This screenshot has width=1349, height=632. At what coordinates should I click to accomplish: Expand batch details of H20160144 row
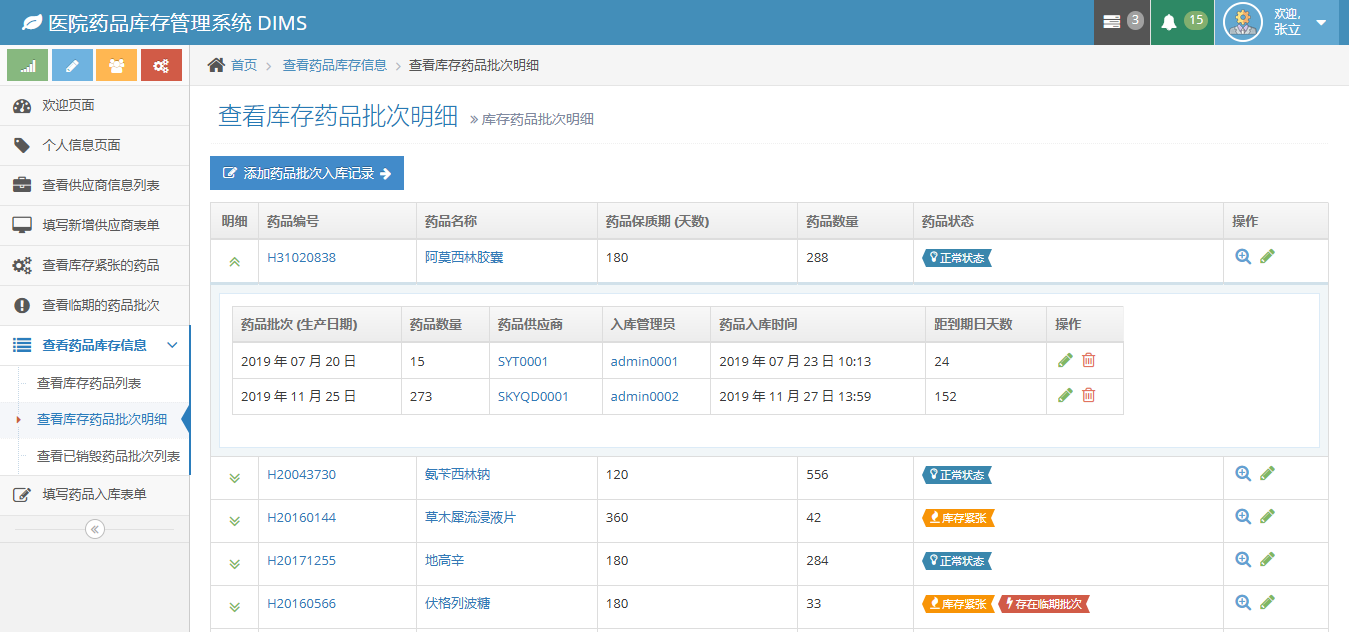[x=234, y=521]
